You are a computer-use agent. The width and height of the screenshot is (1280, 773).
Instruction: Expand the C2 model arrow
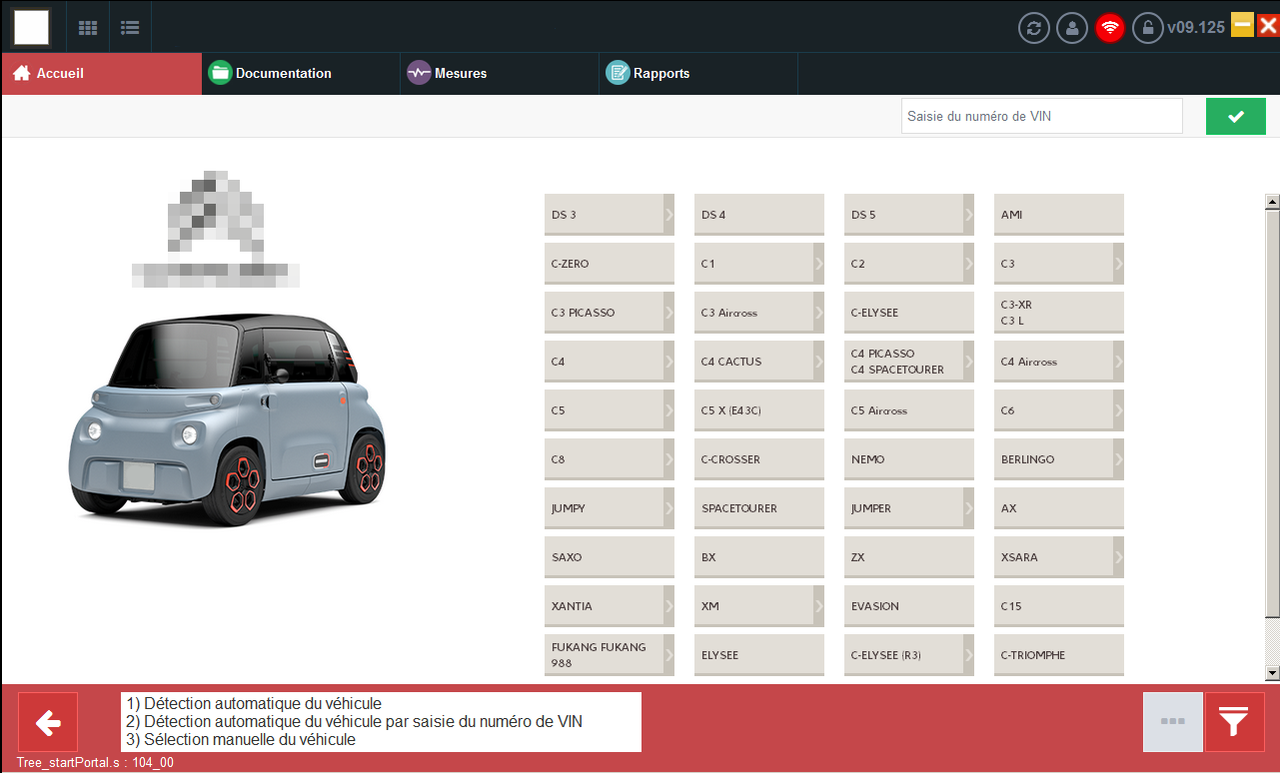click(x=969, y=264)
